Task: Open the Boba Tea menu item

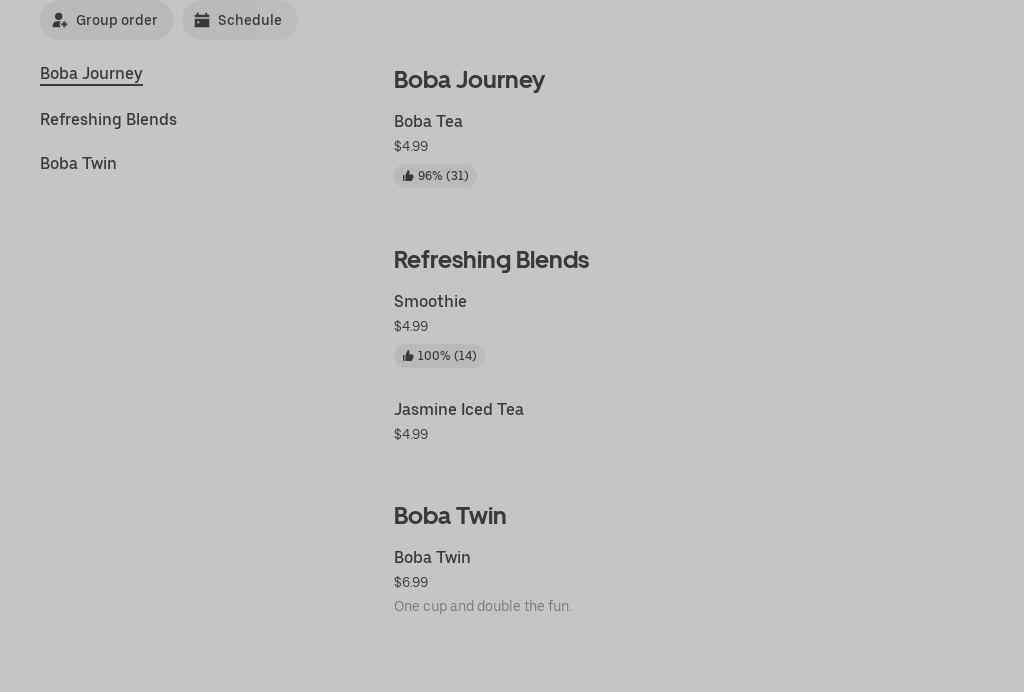Action: tap(428, 121)
